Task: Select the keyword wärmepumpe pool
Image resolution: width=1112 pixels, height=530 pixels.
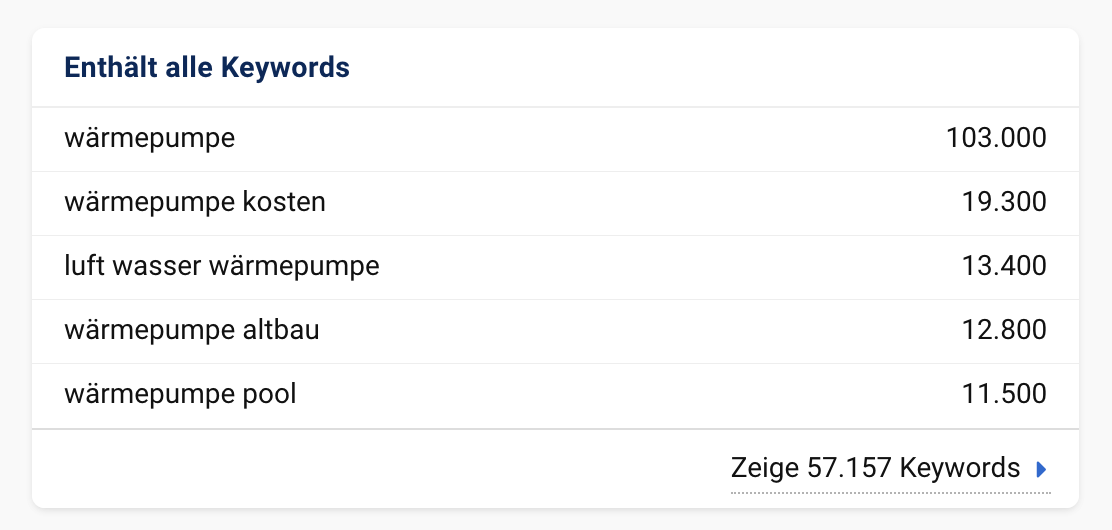Action: [180, 394]
